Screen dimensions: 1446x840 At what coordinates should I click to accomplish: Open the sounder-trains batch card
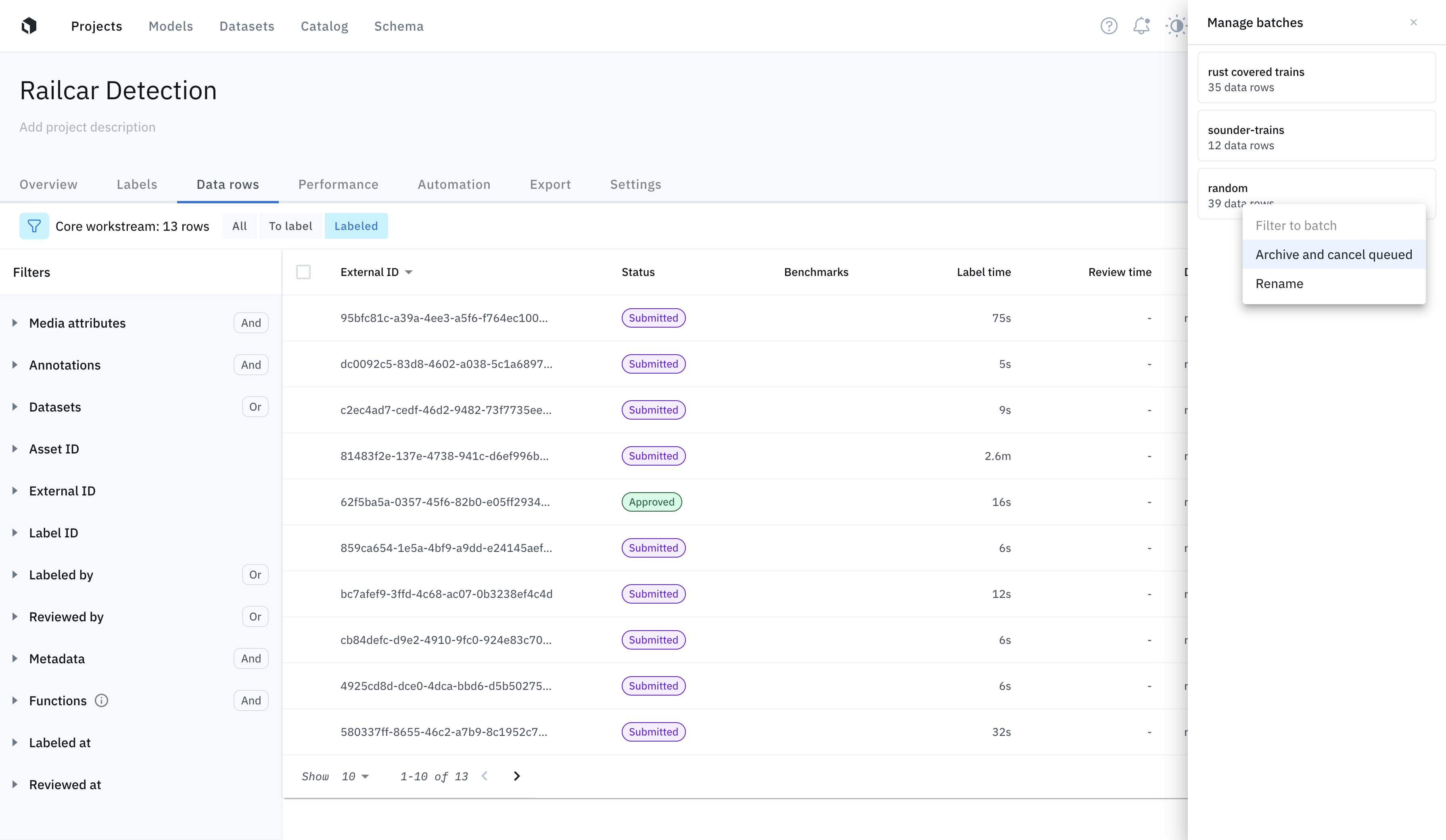[1316, 137]
